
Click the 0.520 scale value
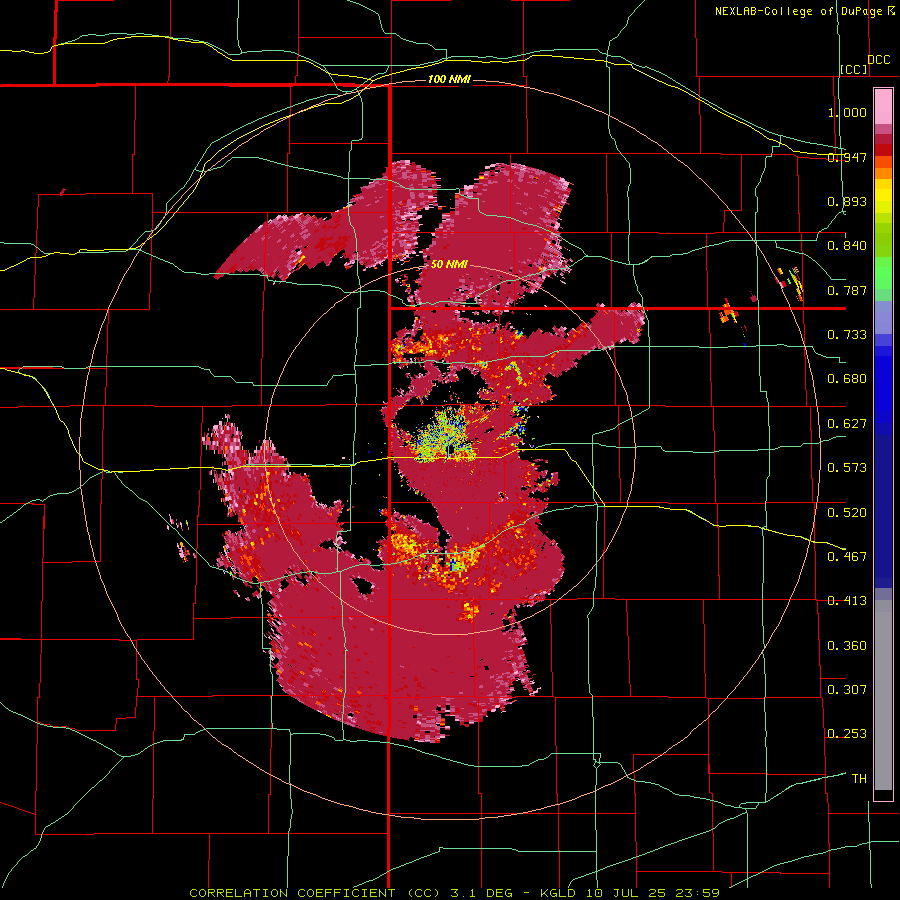[847, 513]
